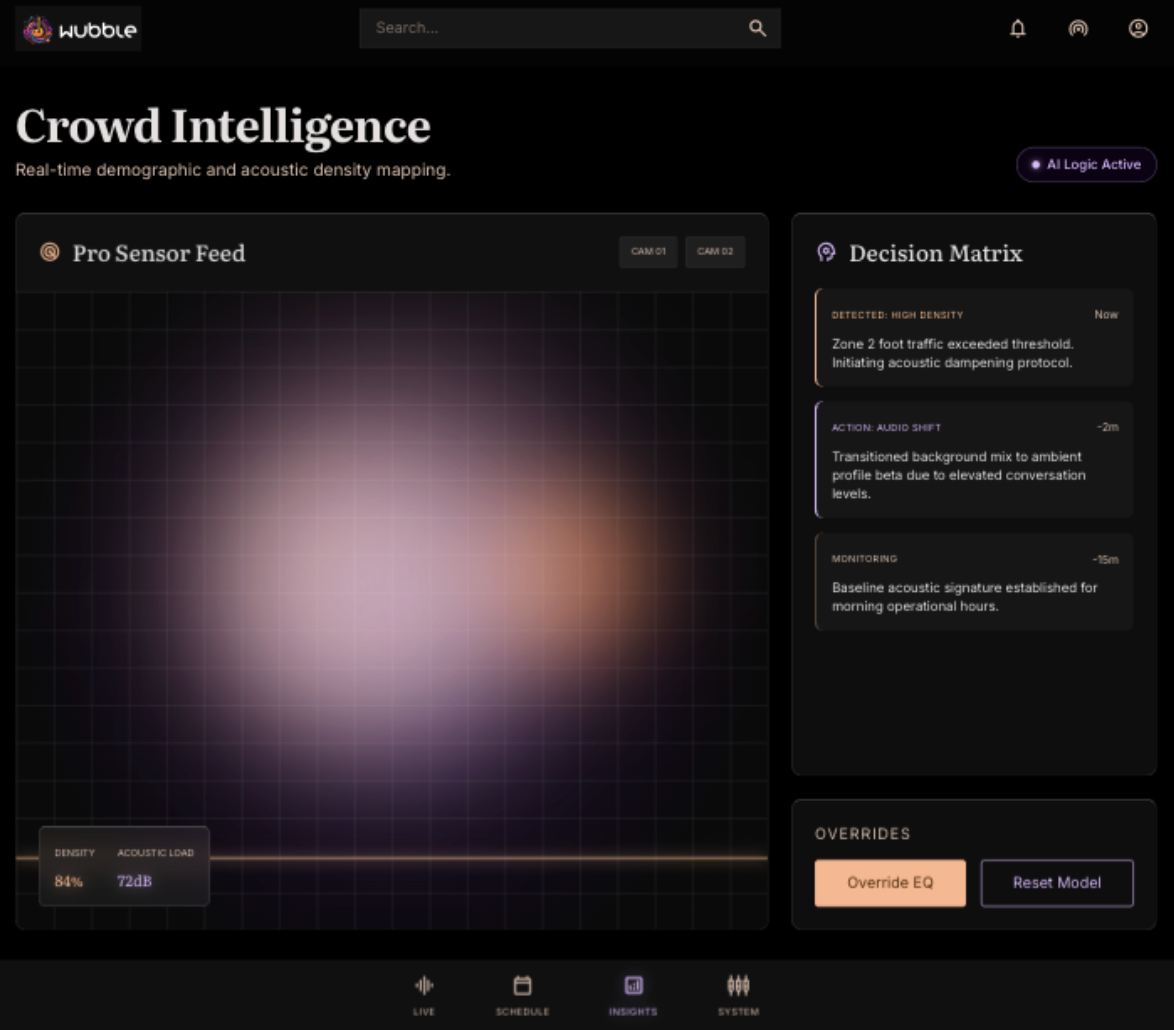
Task: Click the broadcast signal icon in header
Action: [1077, 28]
